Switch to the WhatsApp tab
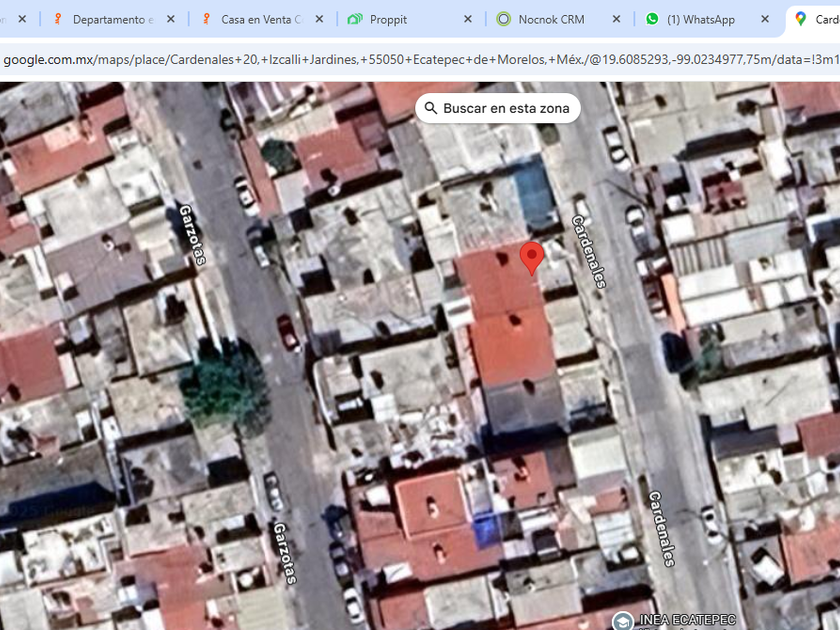 tap(708, 19)
